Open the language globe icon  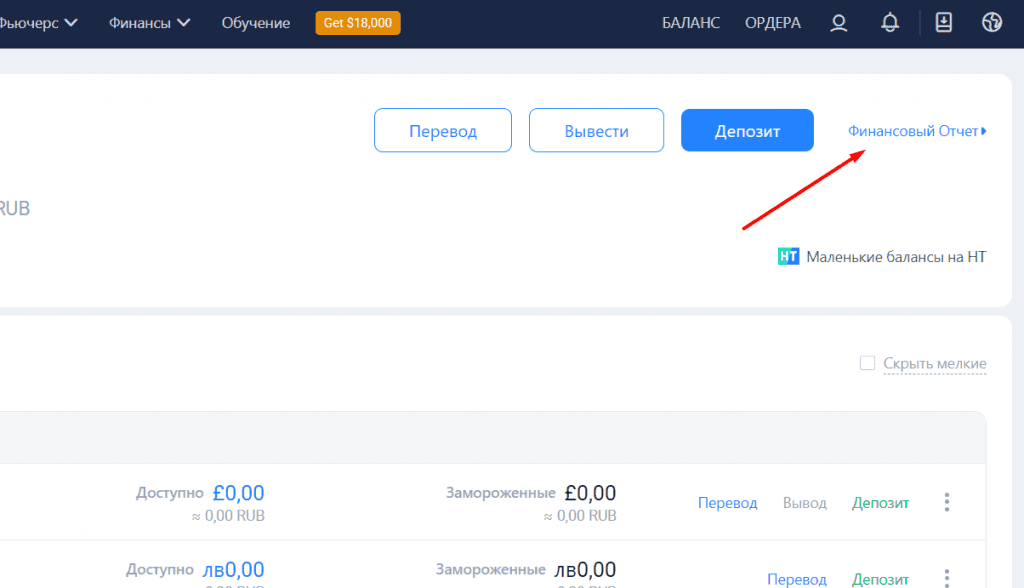coord(991,22)
